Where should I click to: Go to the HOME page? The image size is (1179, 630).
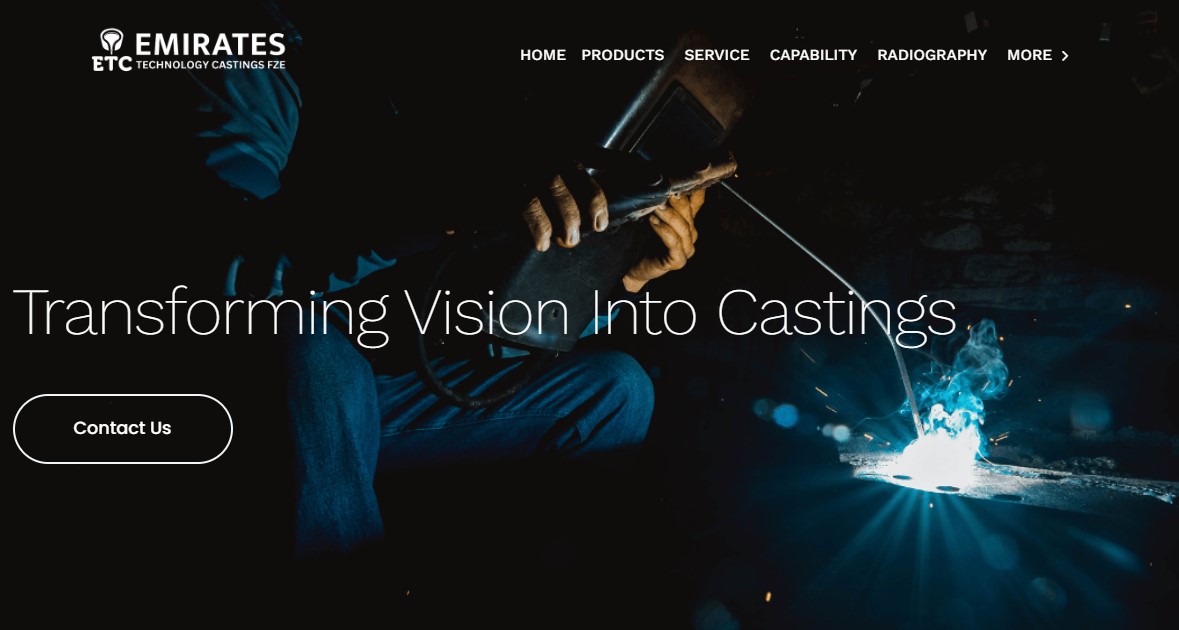[543, 55]
